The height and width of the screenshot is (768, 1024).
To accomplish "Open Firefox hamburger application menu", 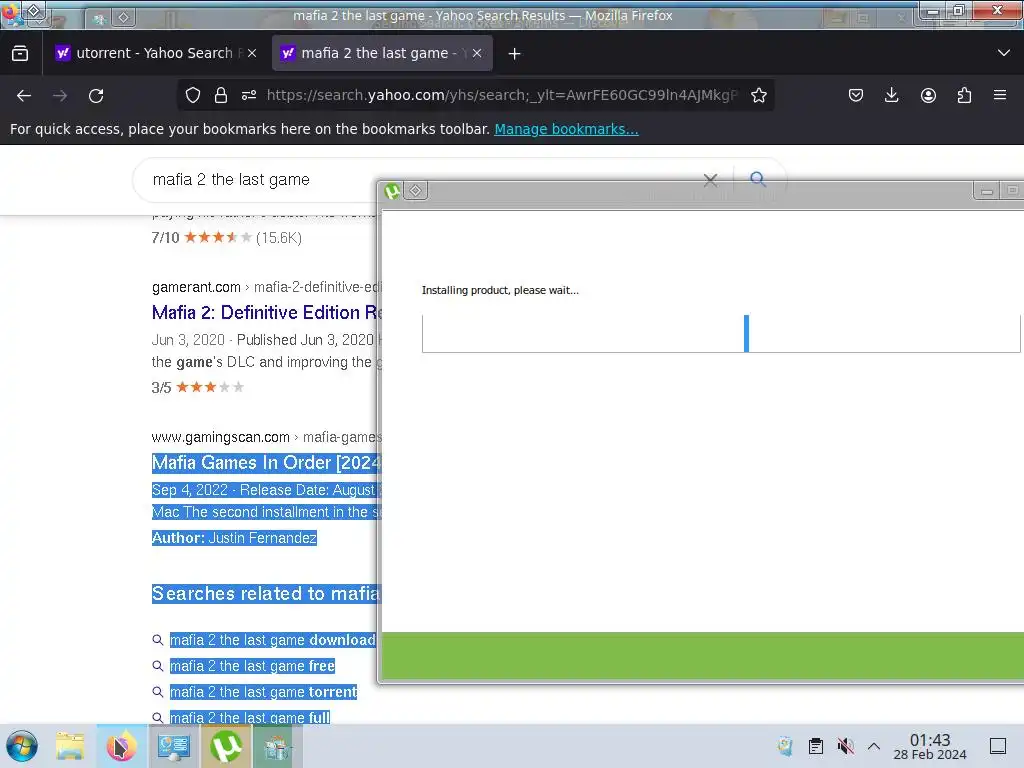I will 1000,95.
